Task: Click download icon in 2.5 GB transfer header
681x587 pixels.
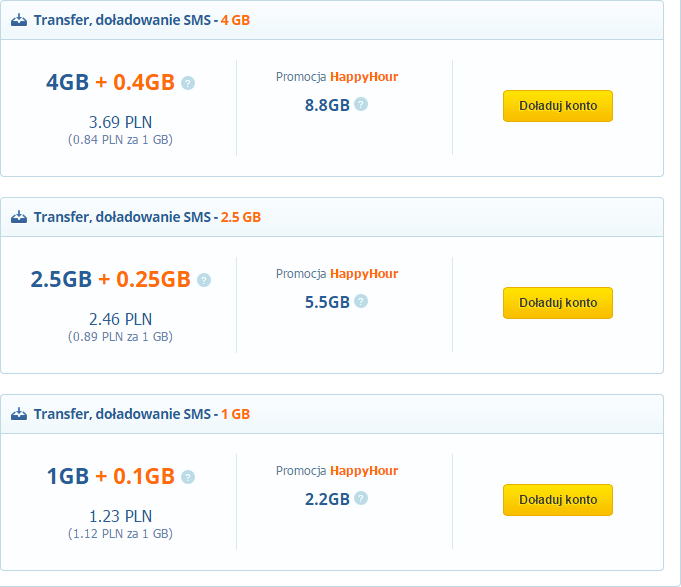Action: [x=19, y=217]
